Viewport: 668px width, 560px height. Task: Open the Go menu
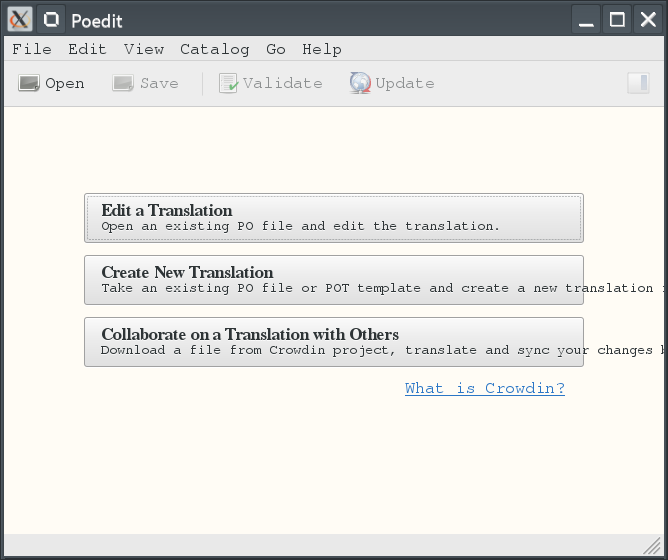pos(276,49)
